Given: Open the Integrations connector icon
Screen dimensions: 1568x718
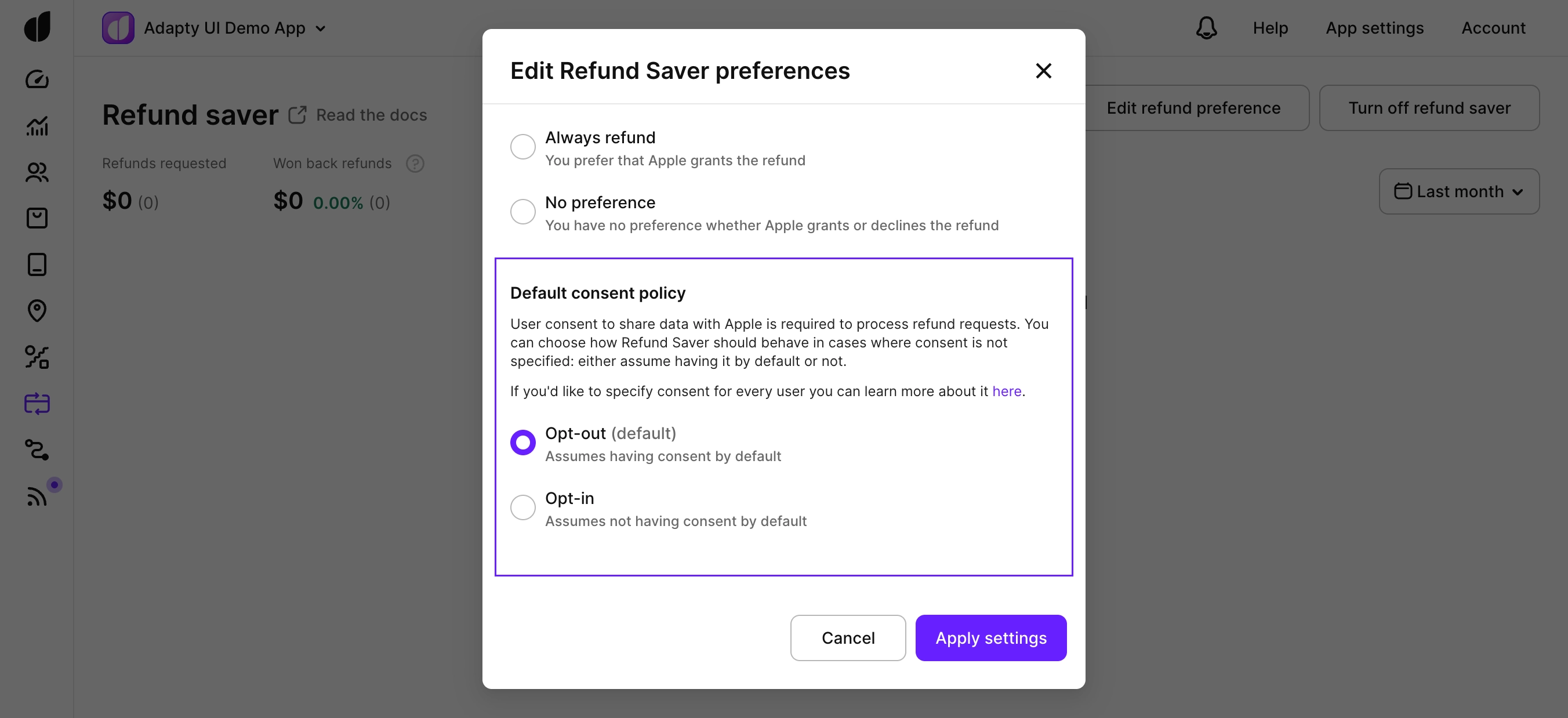Looking at the screenshot, I should point(37,449).
